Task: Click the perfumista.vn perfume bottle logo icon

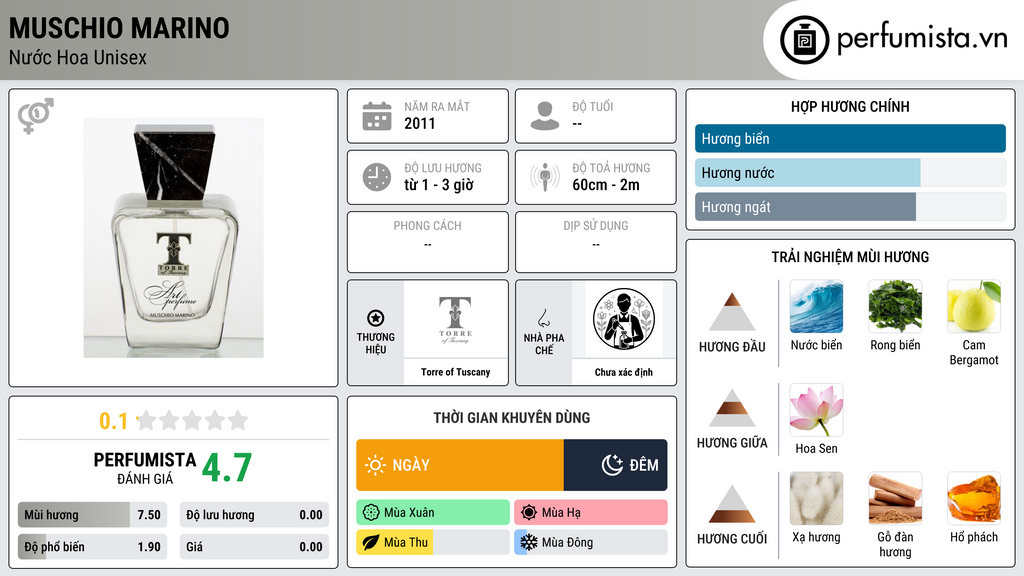Action: [804, 40]
